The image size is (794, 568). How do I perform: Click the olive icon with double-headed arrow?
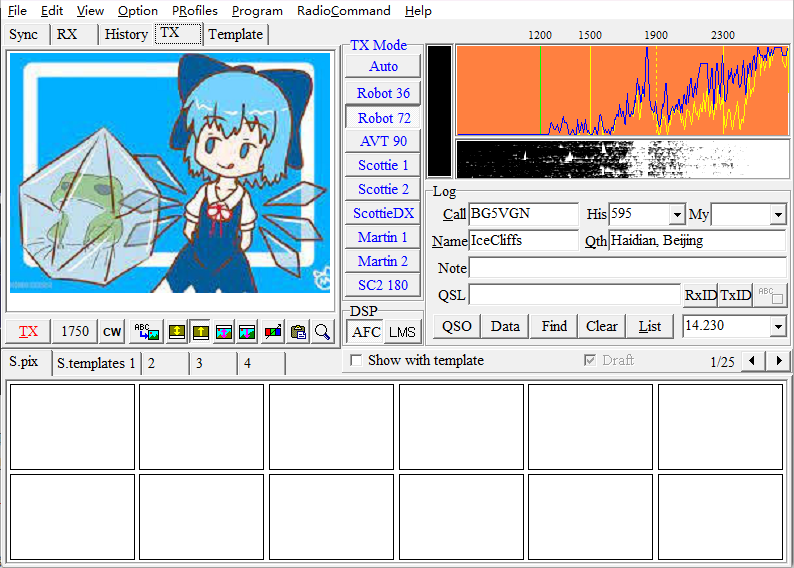[x=177, y=332]
